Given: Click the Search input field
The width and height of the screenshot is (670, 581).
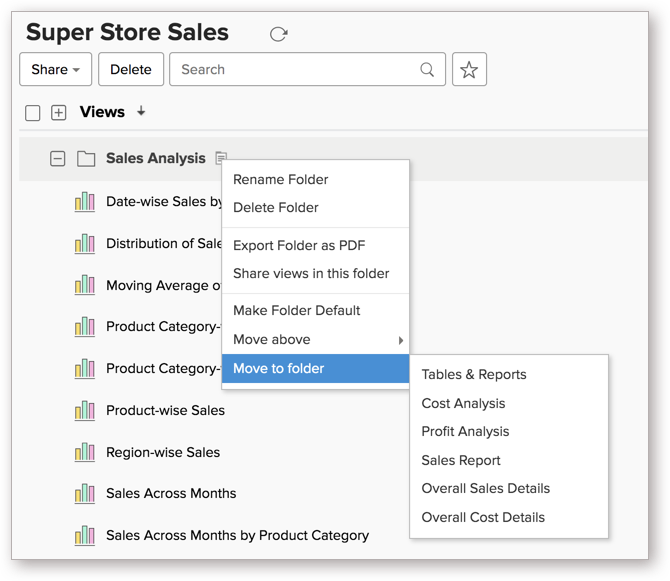Looking at the screenshot, I should (295, 70).
